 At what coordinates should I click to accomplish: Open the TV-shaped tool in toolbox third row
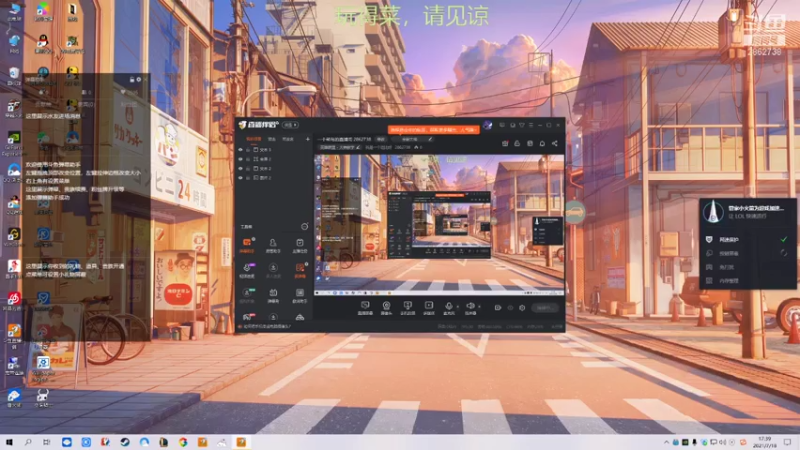(x=273, y=295)
